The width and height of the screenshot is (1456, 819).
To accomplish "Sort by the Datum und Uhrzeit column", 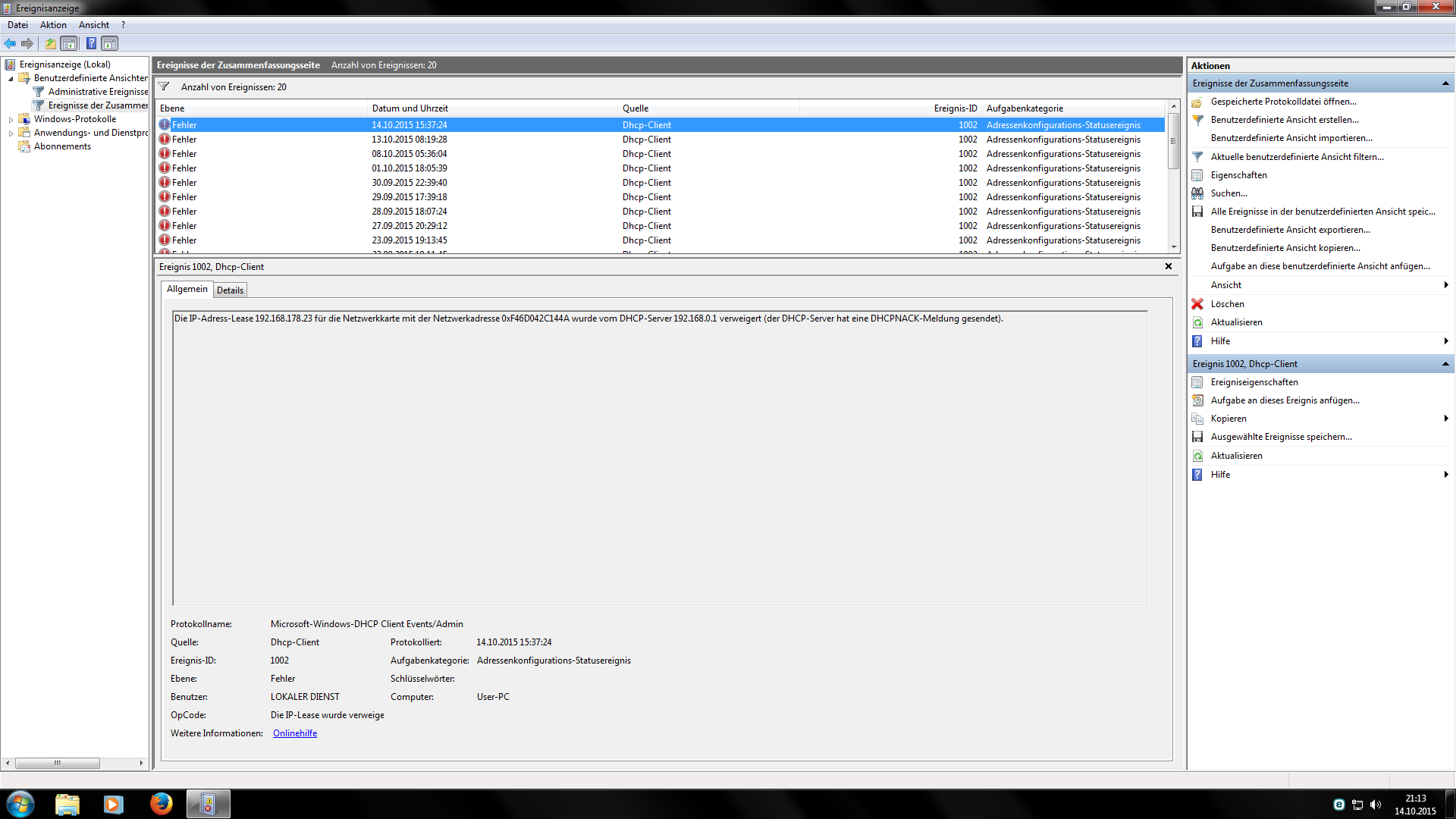I will (409, 108).
